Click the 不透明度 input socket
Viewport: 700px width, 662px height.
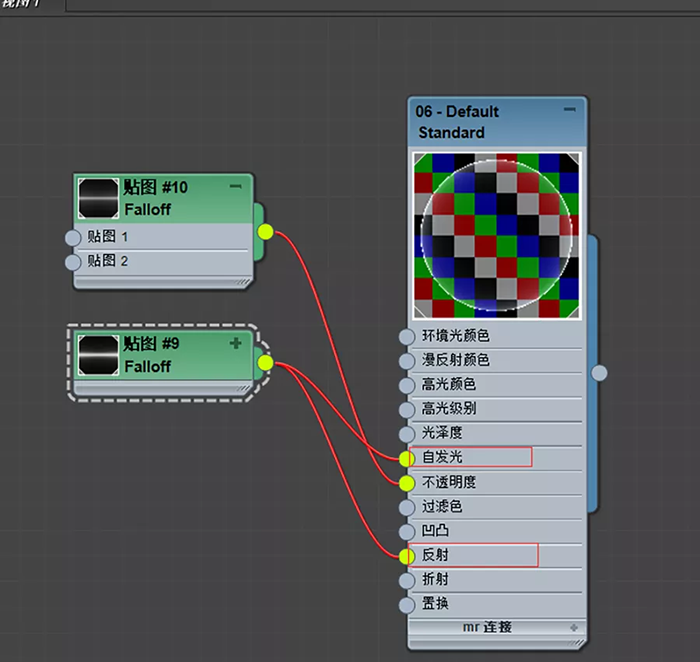(x=407, y=483)
